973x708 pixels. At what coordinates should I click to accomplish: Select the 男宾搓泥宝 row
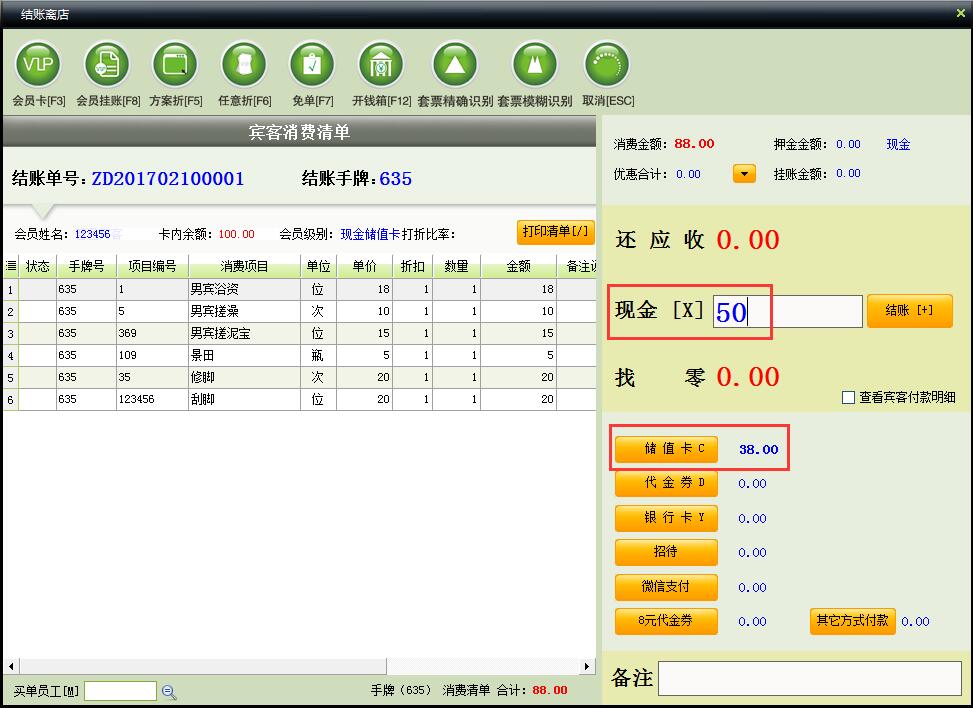300,333
